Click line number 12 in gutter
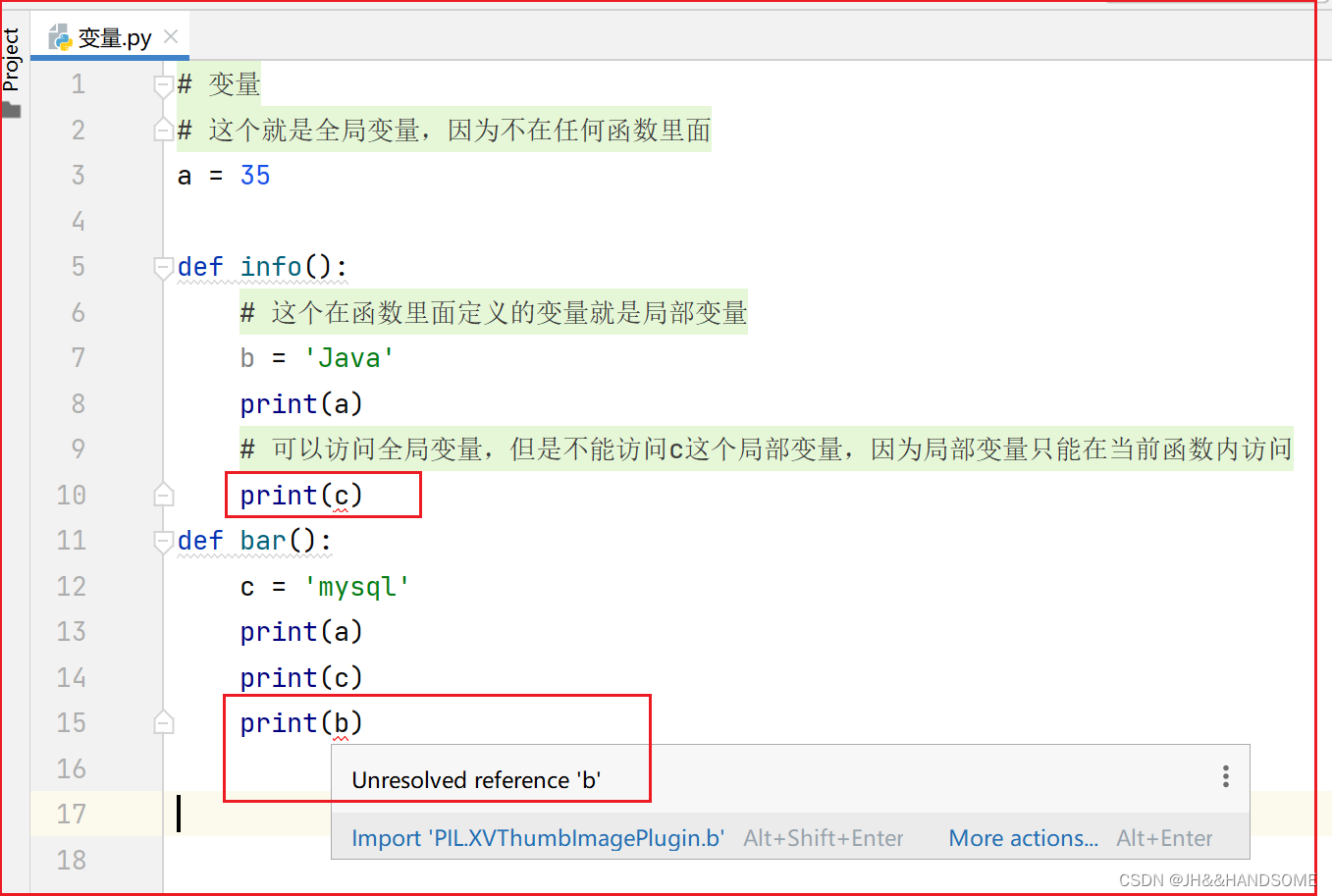1332x896 pixels. pyautogui.click(x=71, y=587)
